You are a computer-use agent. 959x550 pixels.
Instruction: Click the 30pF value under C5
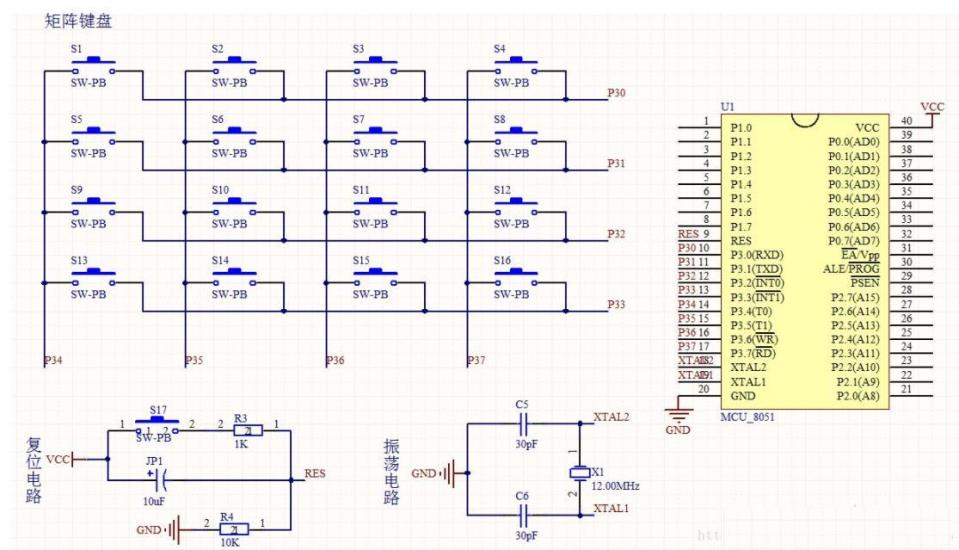point(526,444)
